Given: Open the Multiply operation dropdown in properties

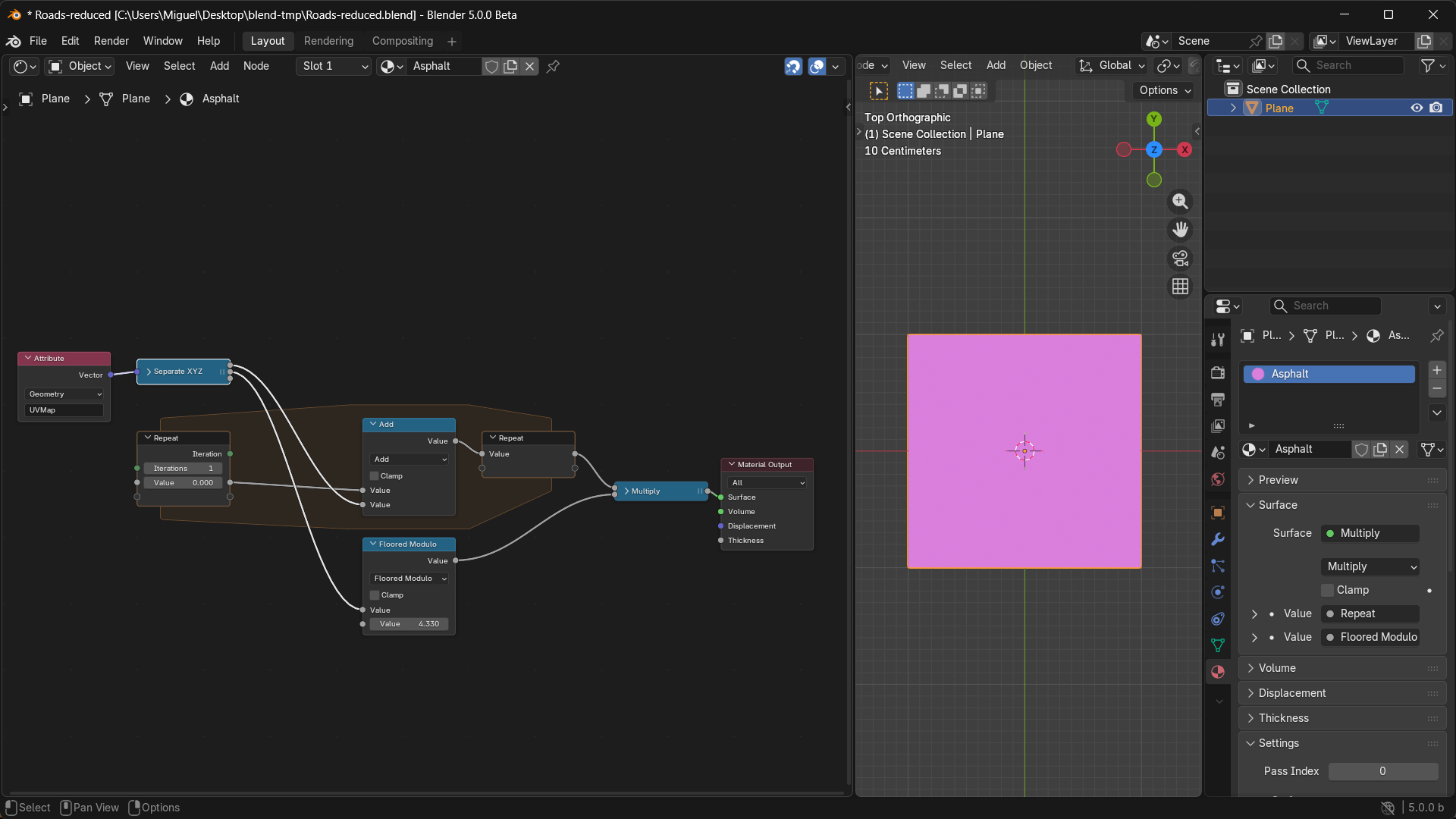Looking at the screenshot, I should coord(1370,566).
